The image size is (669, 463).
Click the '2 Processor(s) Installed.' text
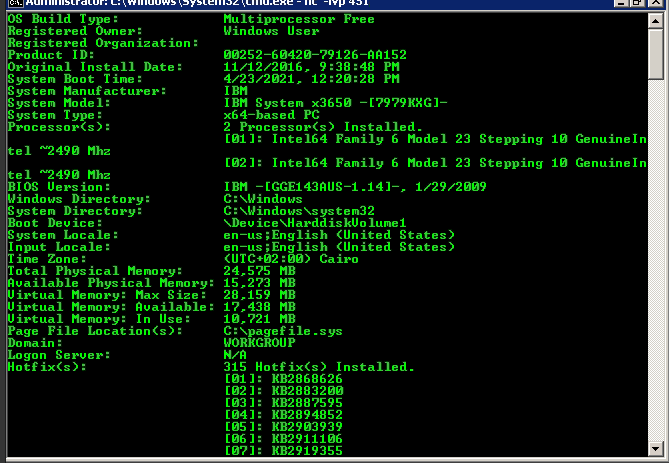(323, 127)
